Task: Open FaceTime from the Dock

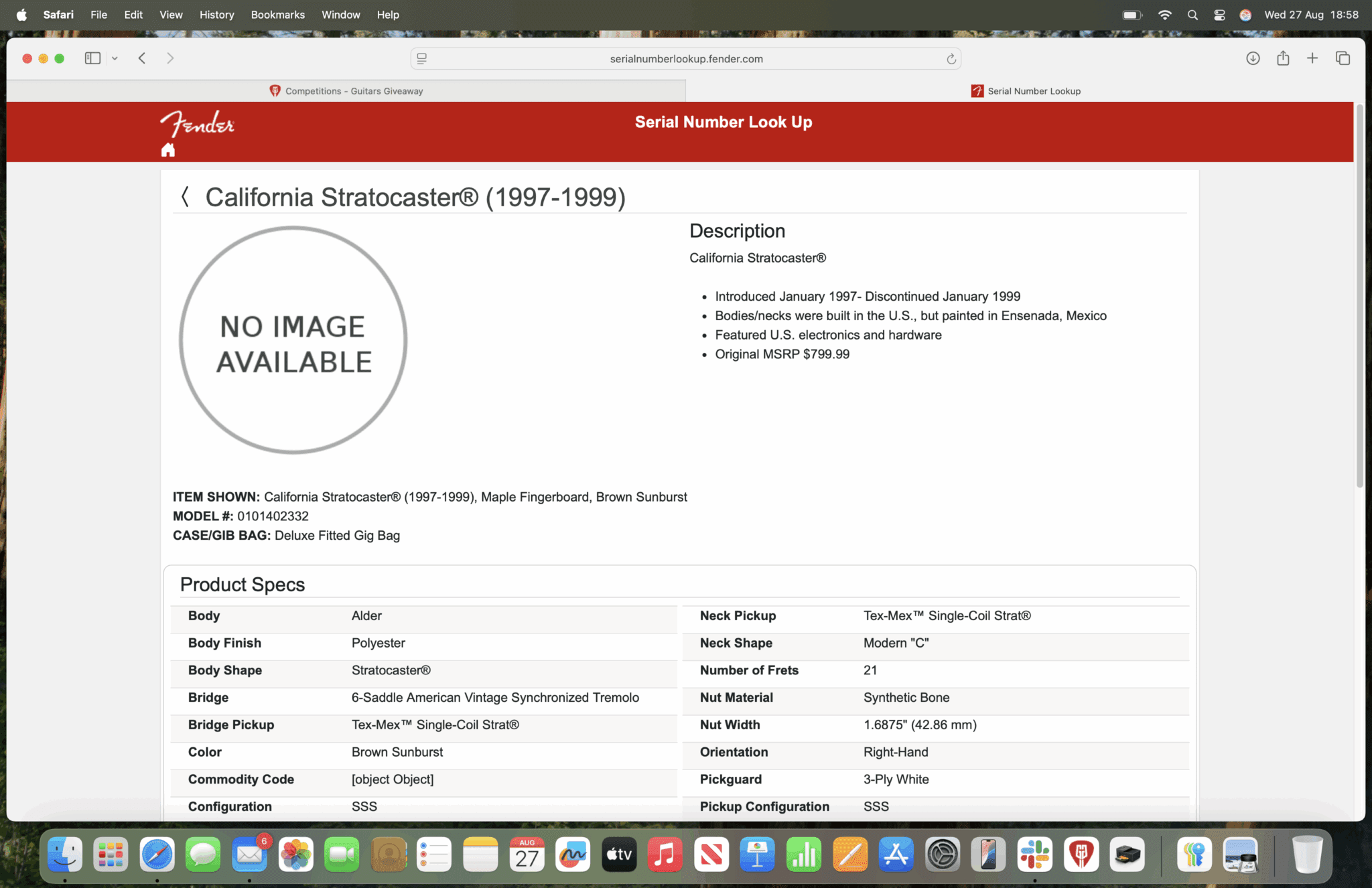Action: pyautogui.click(x=342, y=855)
